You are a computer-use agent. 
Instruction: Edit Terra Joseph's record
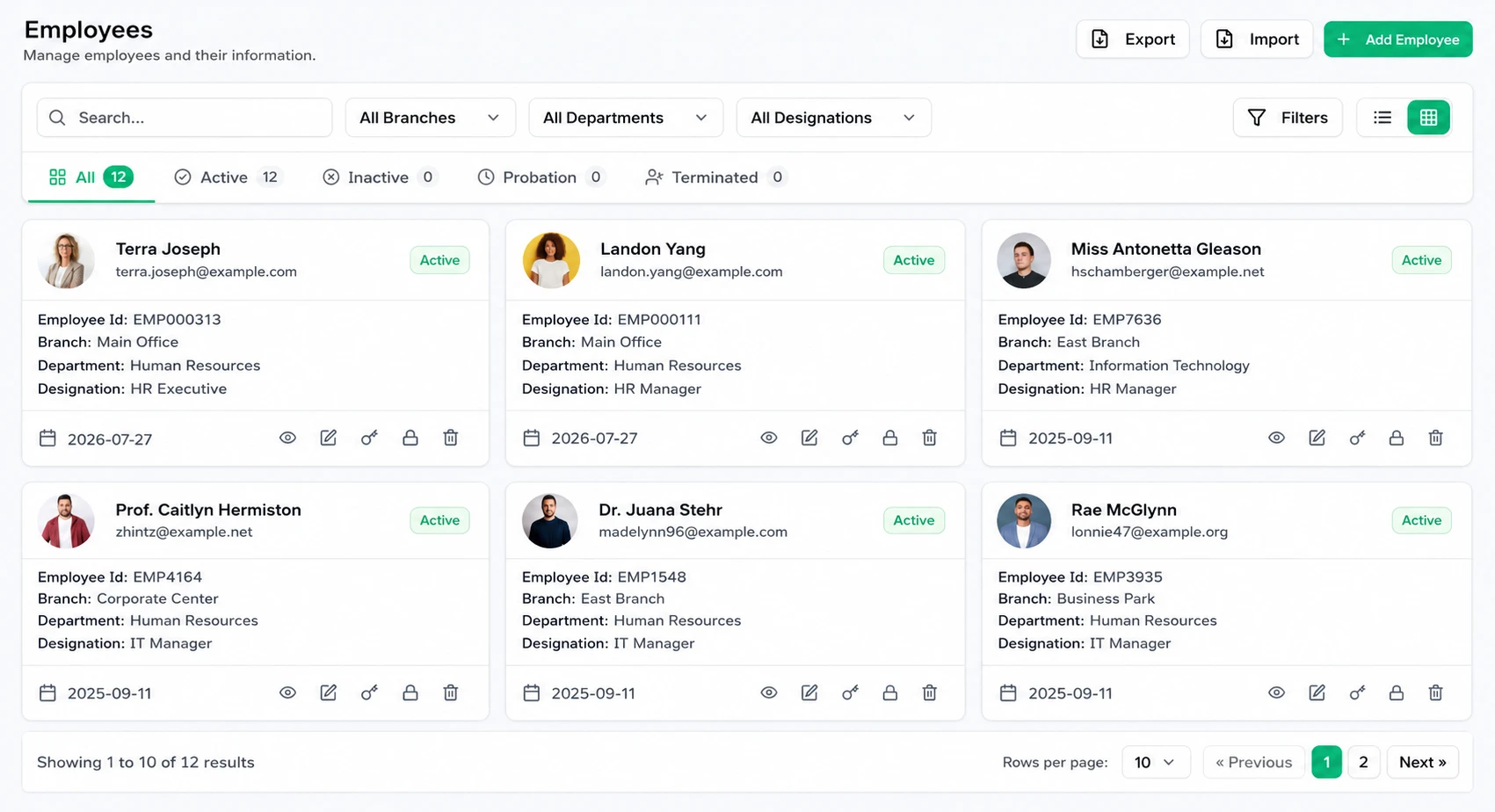[329, 438]
